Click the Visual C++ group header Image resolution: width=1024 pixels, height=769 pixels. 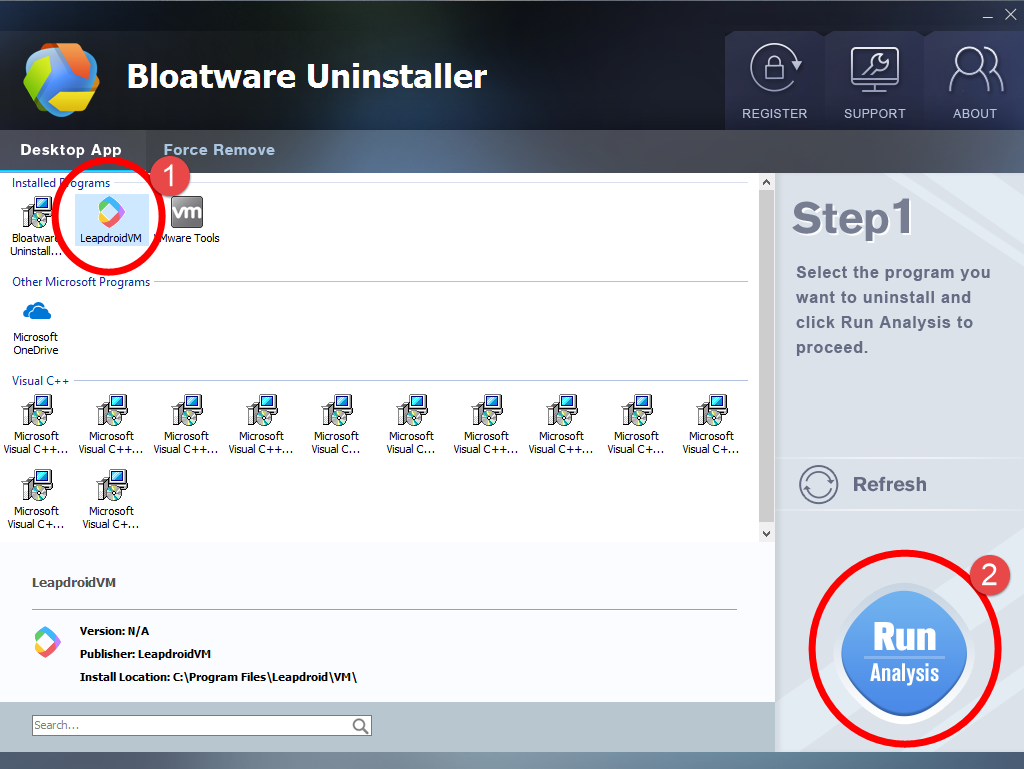click(x=40, y=381)
